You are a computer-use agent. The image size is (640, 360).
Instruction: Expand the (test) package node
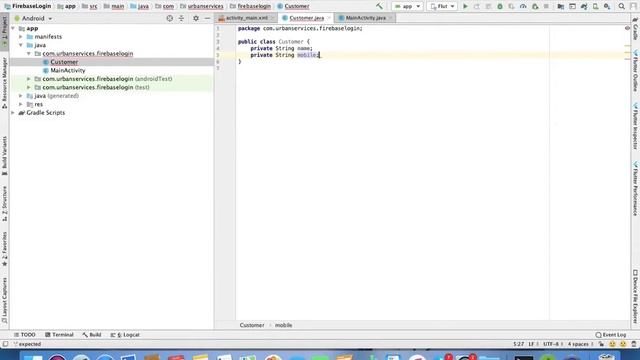click(29, 87)
